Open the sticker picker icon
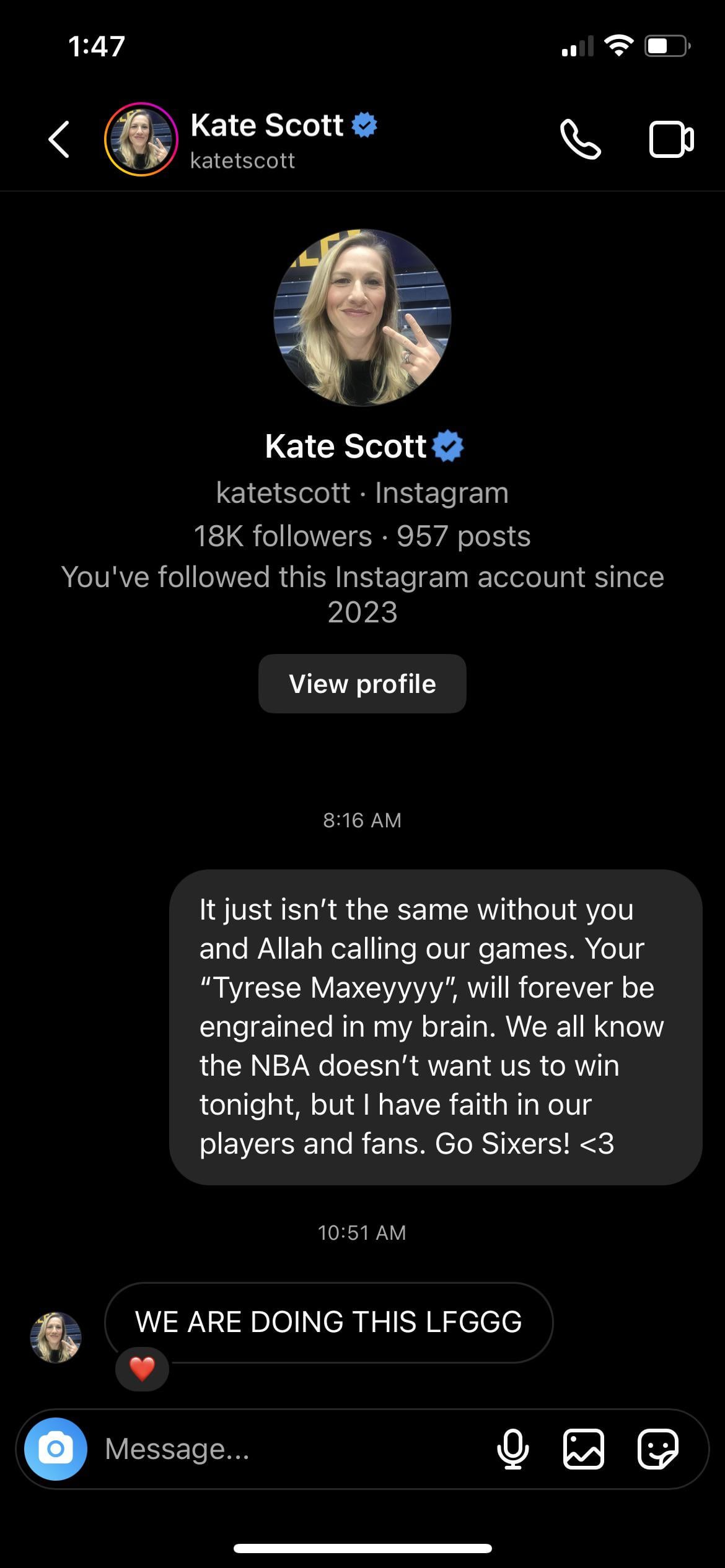This screenshot has height=1568, width=725. click(657, 1449)
